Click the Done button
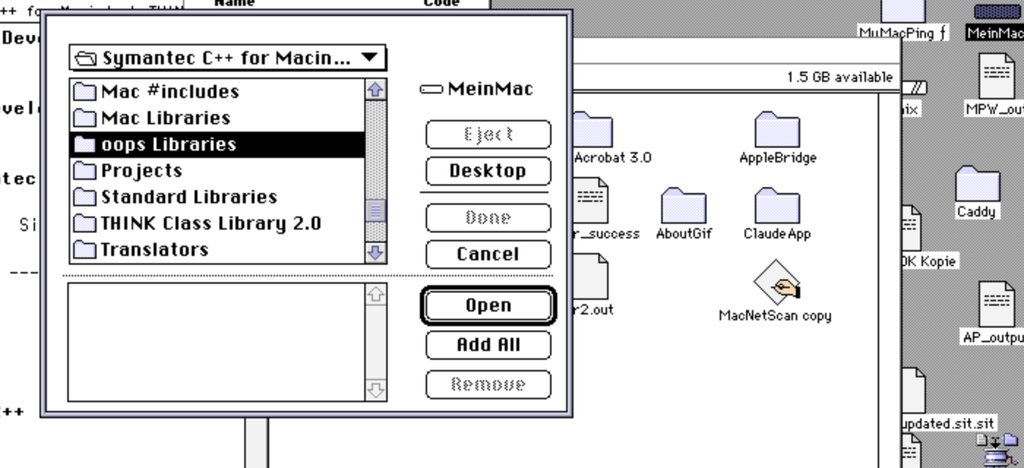 point(488,217)
